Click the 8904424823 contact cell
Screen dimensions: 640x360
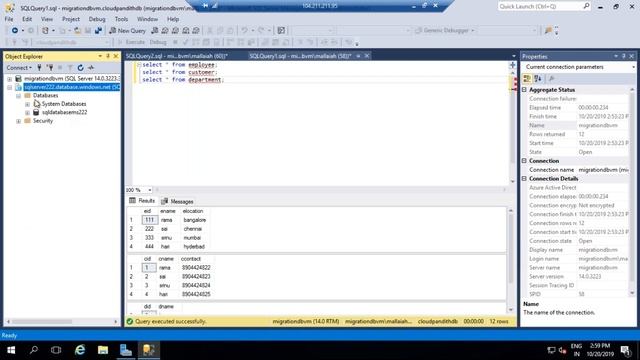point(196,277)
